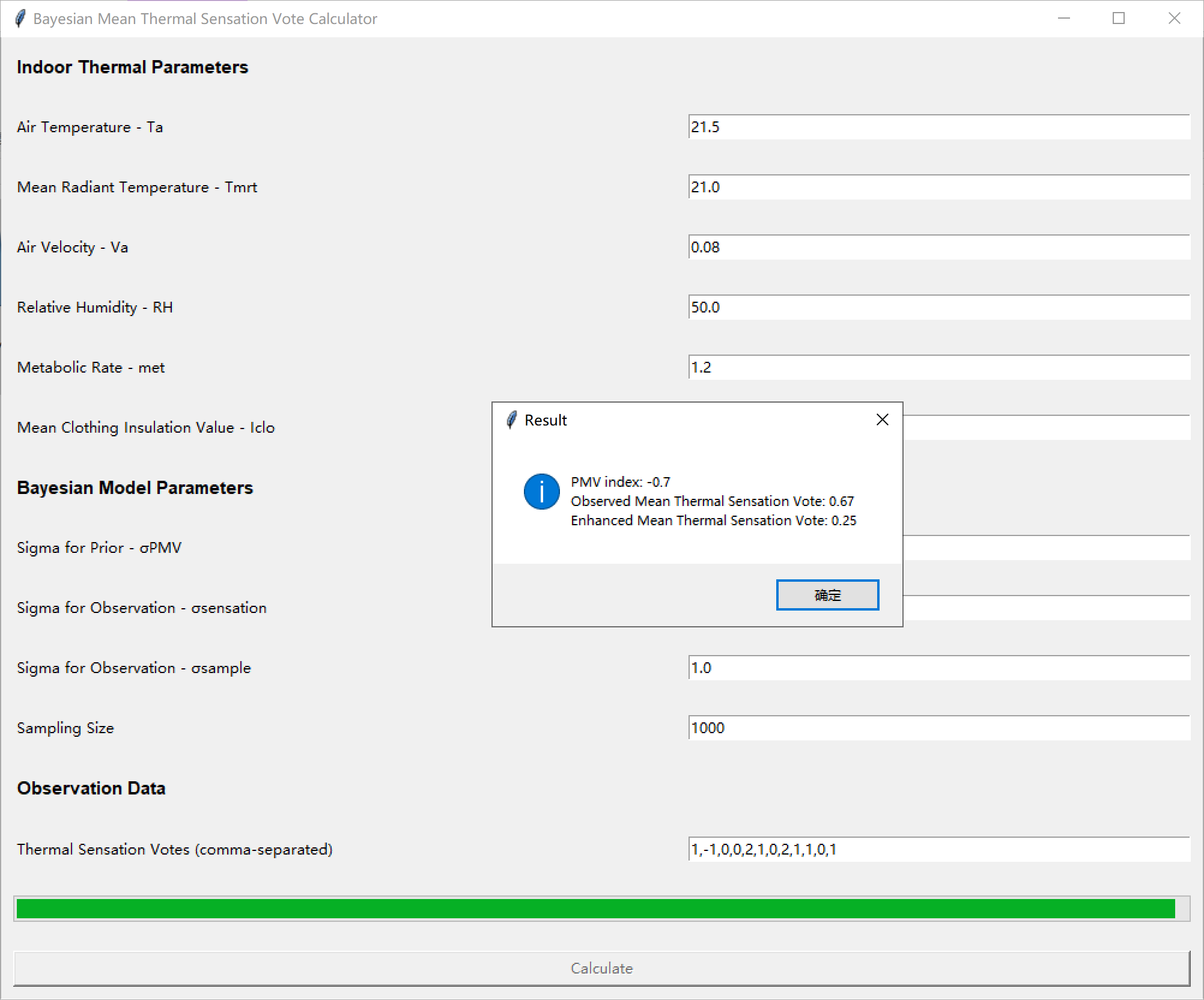Select the Air Velocity Va input box
Image resolution: width=1204 pixels, height=1000 pixels.
tap(938, 247)
